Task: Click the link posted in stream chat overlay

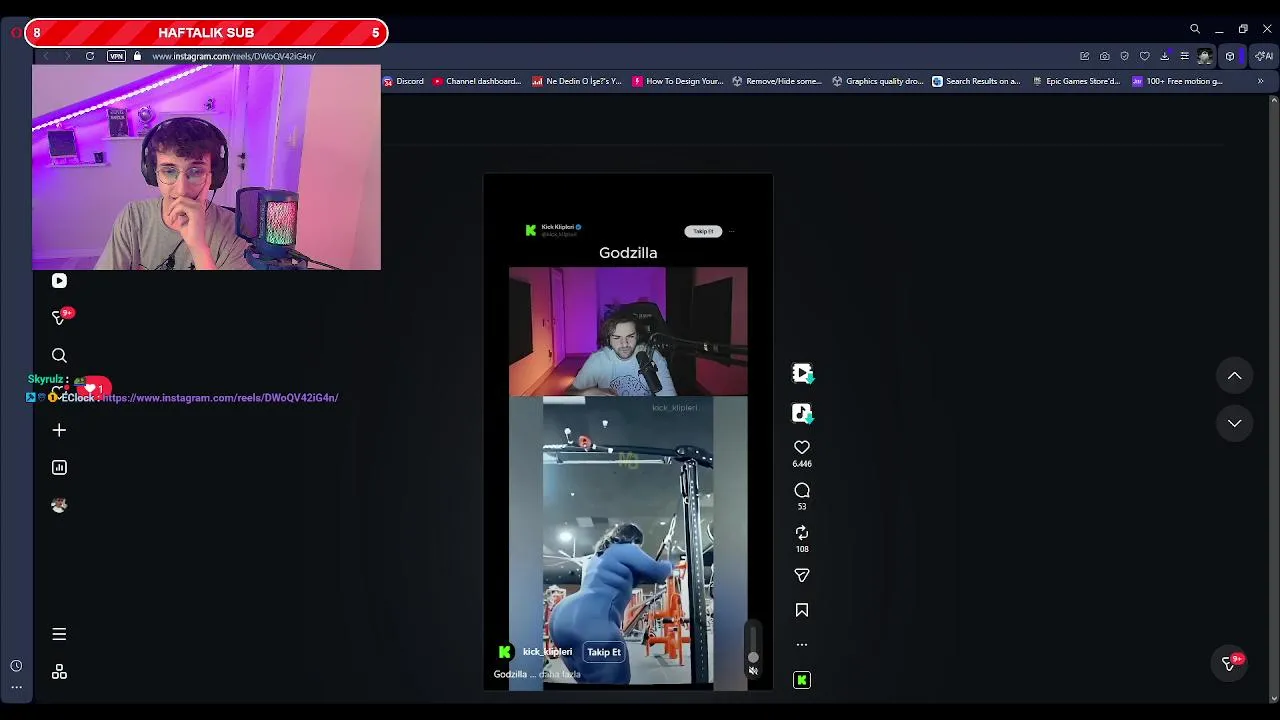Action: pyautogui.click(x=219, y=398)
